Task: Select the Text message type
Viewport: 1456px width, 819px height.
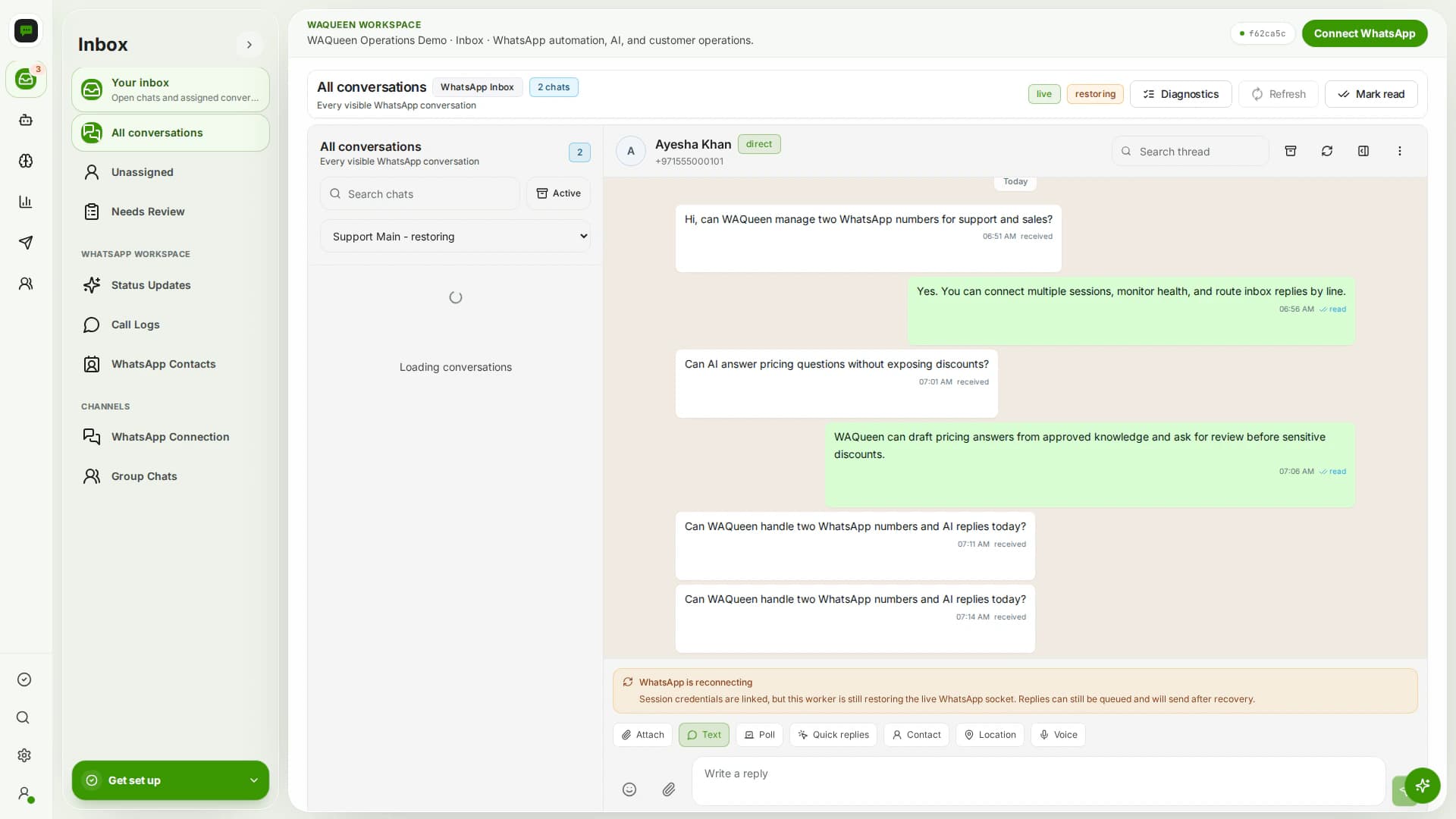Action: [704, 735]
